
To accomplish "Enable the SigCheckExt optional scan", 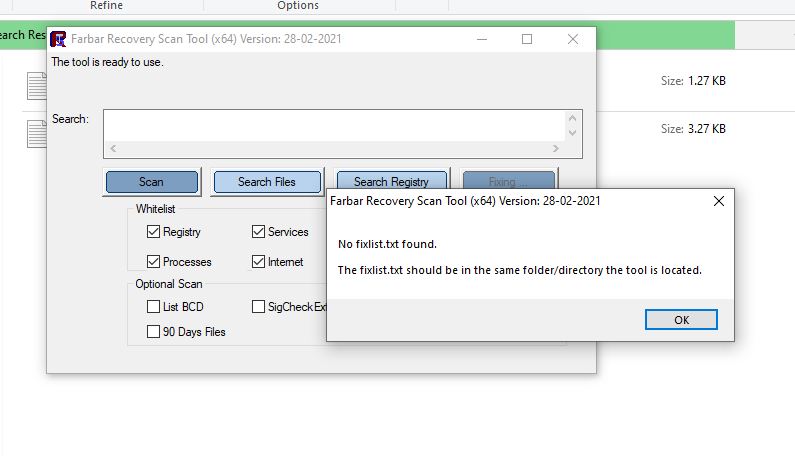I will (258, 306).
